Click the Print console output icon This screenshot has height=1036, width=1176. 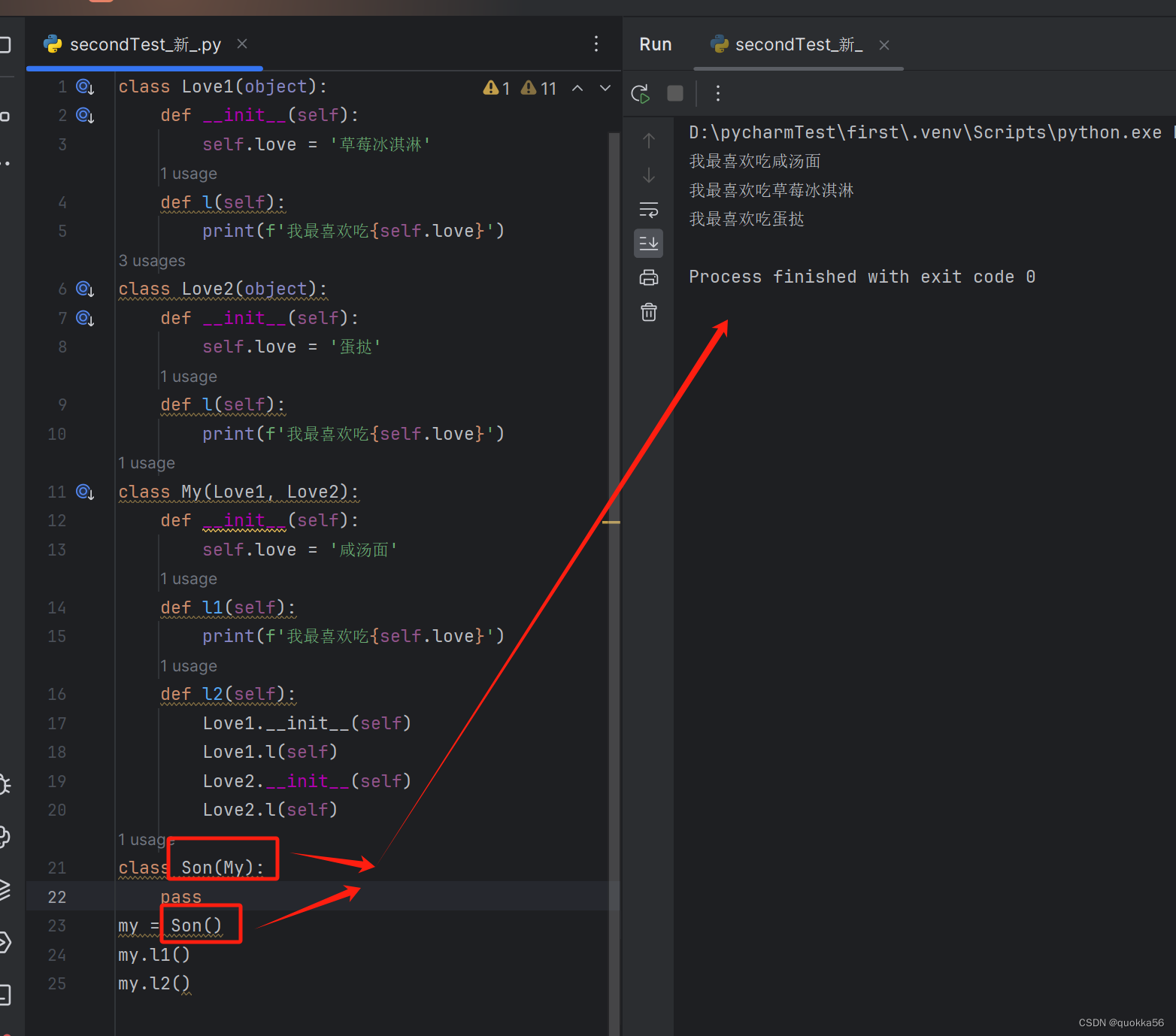[x=649, y=277]
